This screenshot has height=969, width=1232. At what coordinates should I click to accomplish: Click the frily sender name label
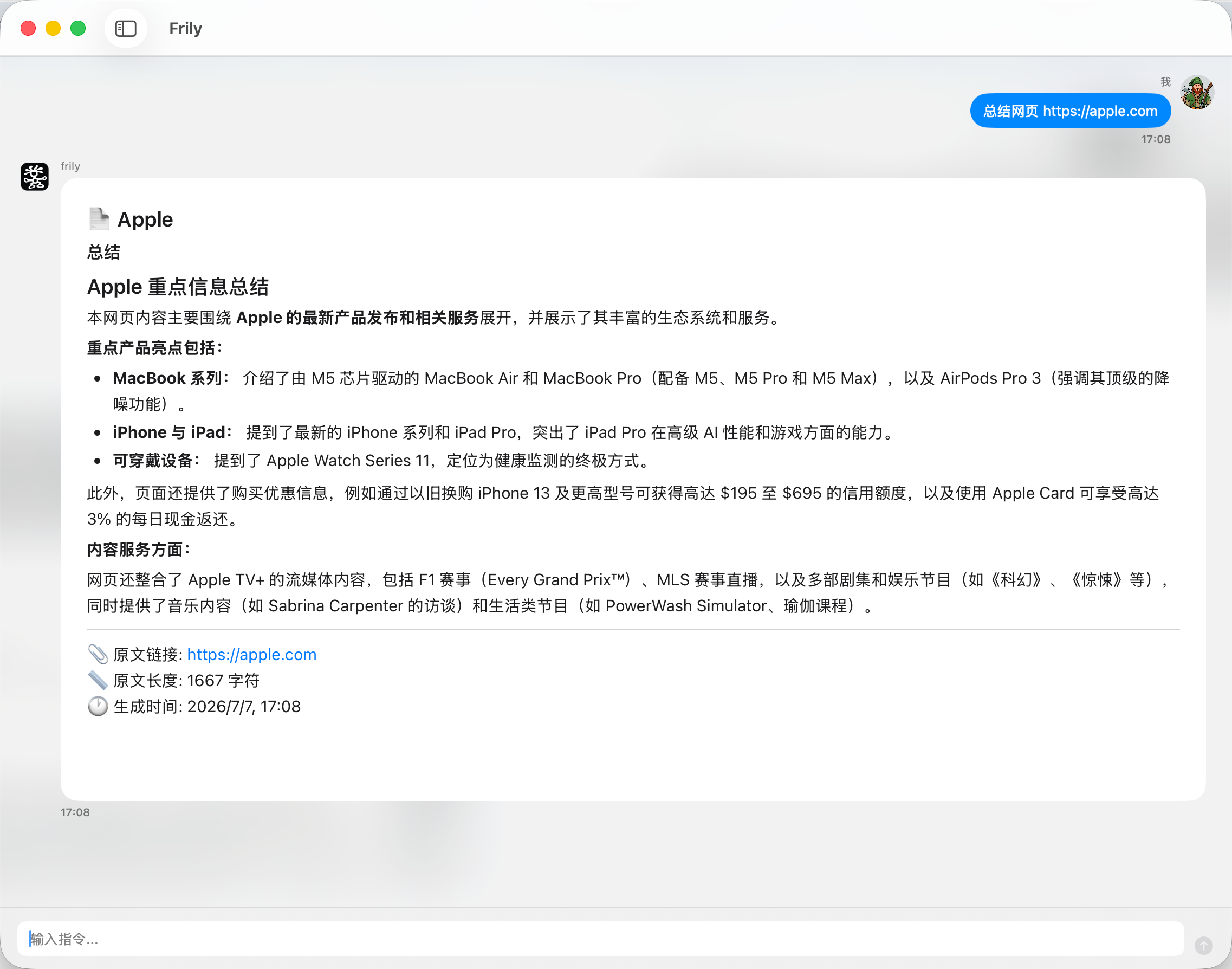(70, 166)
